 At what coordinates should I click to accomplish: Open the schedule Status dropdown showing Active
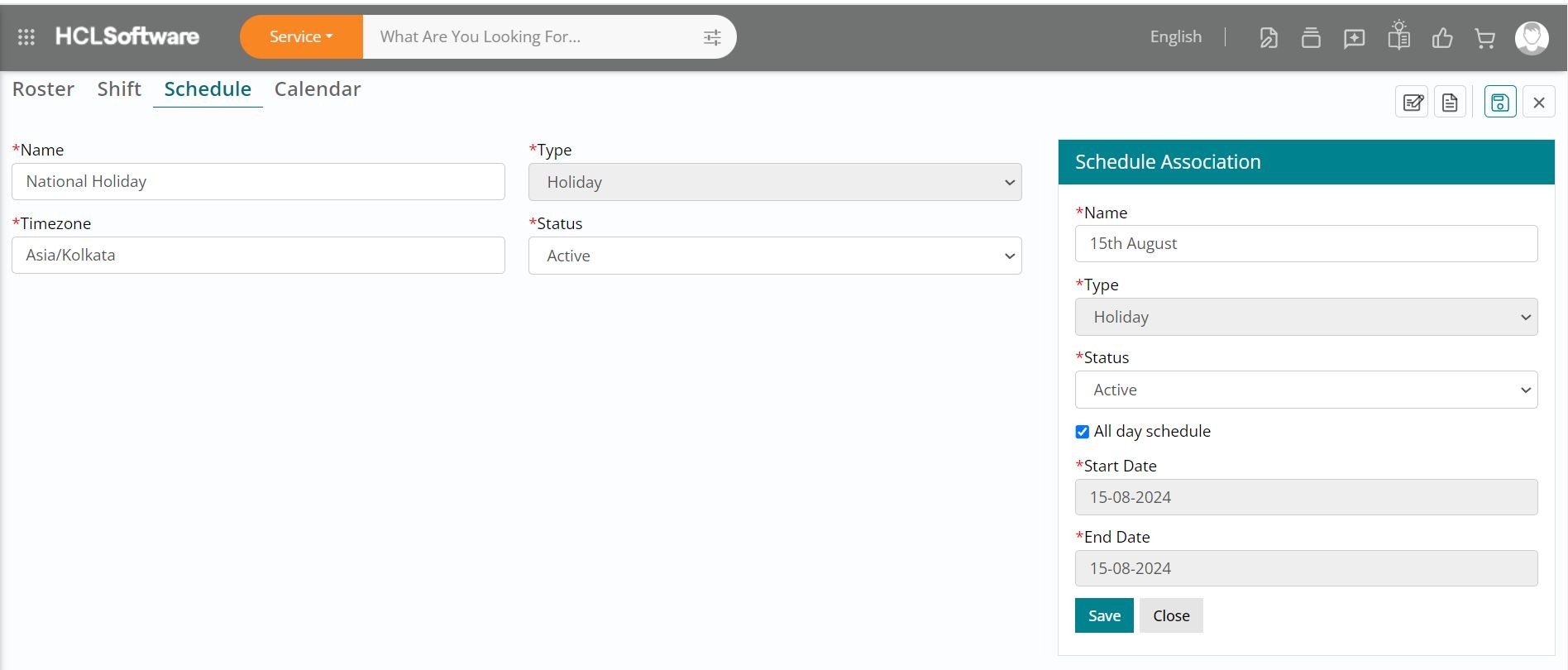(x=775, y=256)
